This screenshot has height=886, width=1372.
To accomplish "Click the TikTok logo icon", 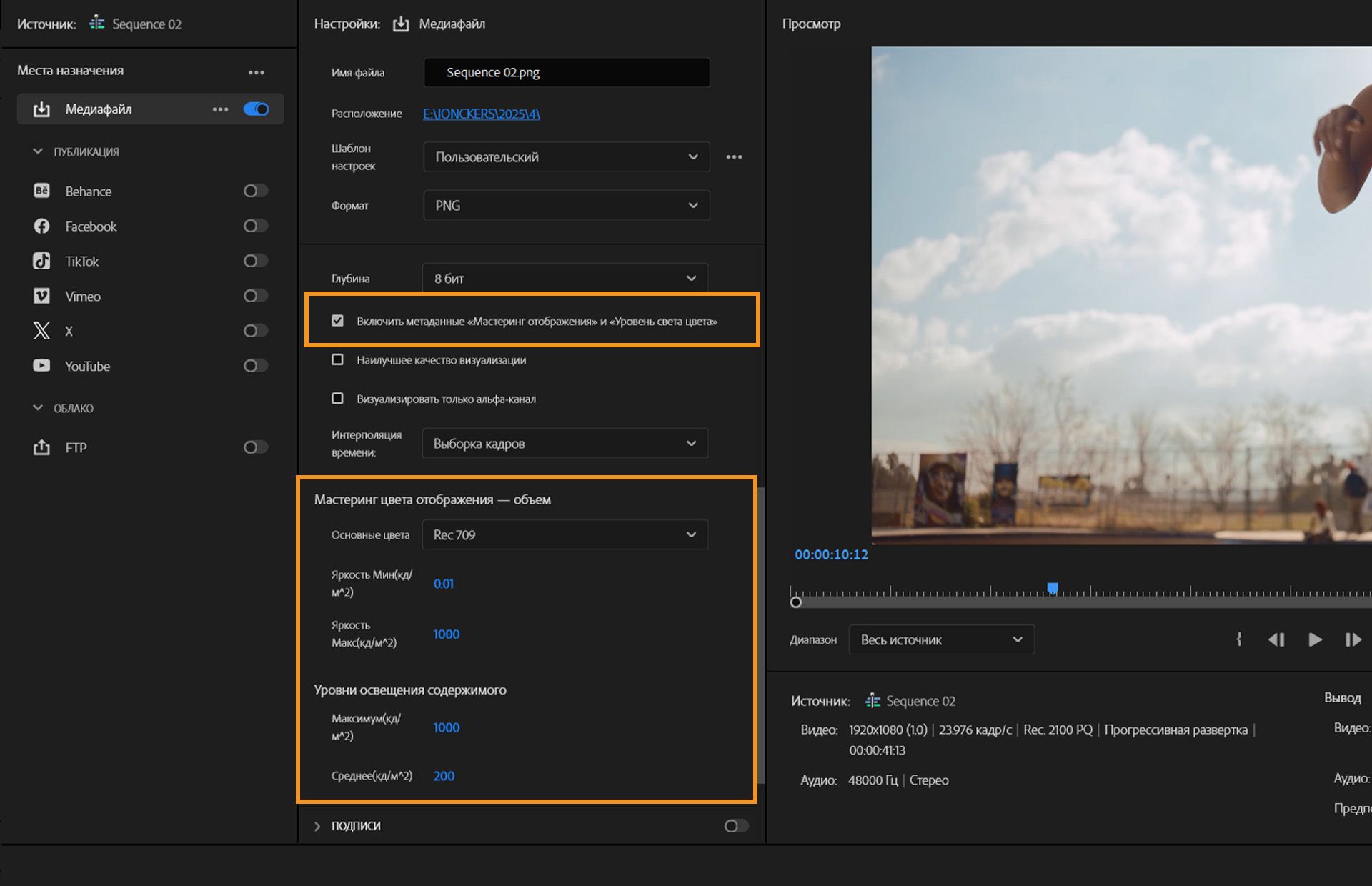I will 41,261.
